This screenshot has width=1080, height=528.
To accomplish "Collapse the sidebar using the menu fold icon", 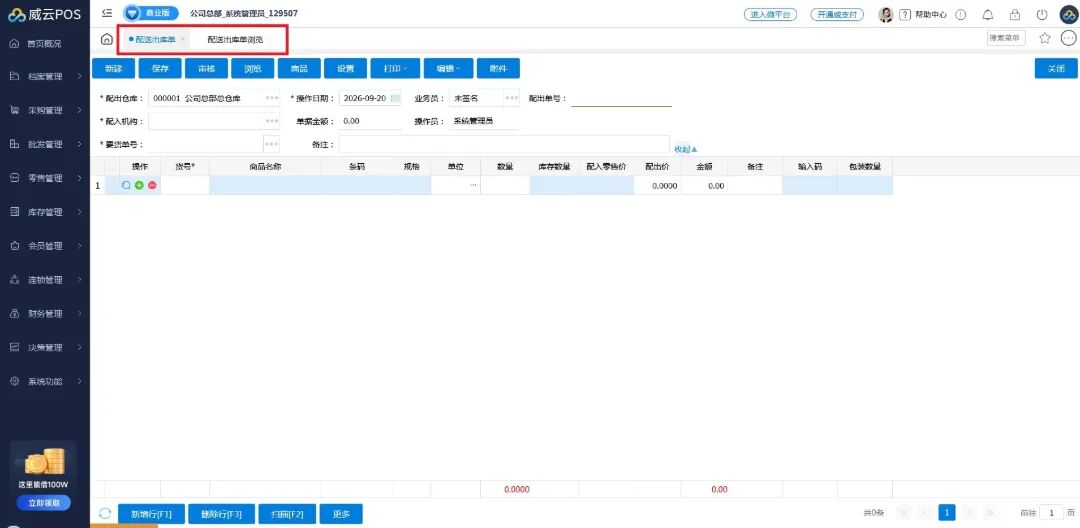I will click(x=107, y=13).
